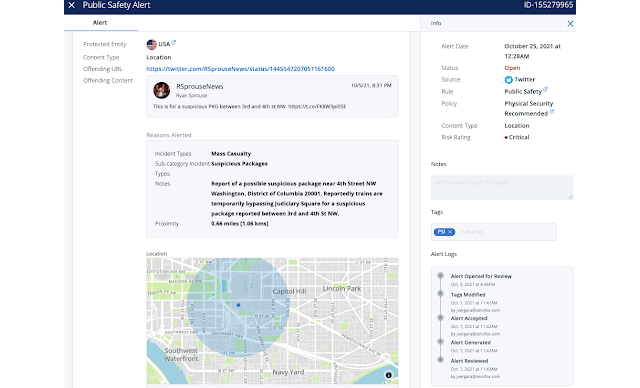640x388 pixels.
Task: Click Capitol Hill label on map
Action: pos(289,291)
